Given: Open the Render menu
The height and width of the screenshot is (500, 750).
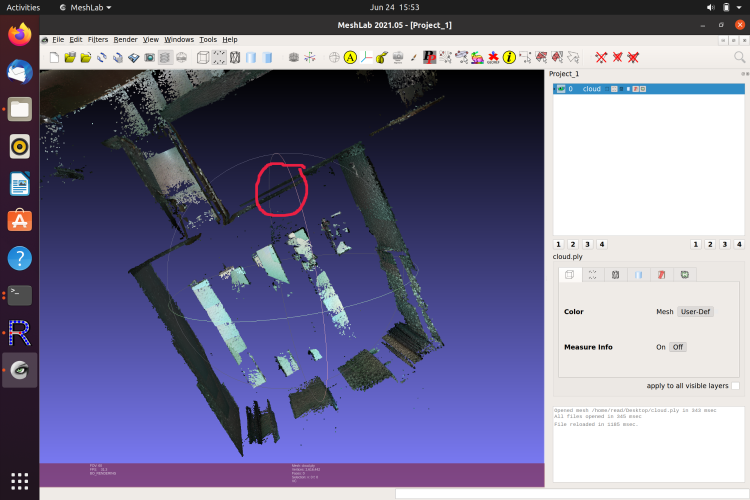Looking at the screenshot, I should (125, 39).
